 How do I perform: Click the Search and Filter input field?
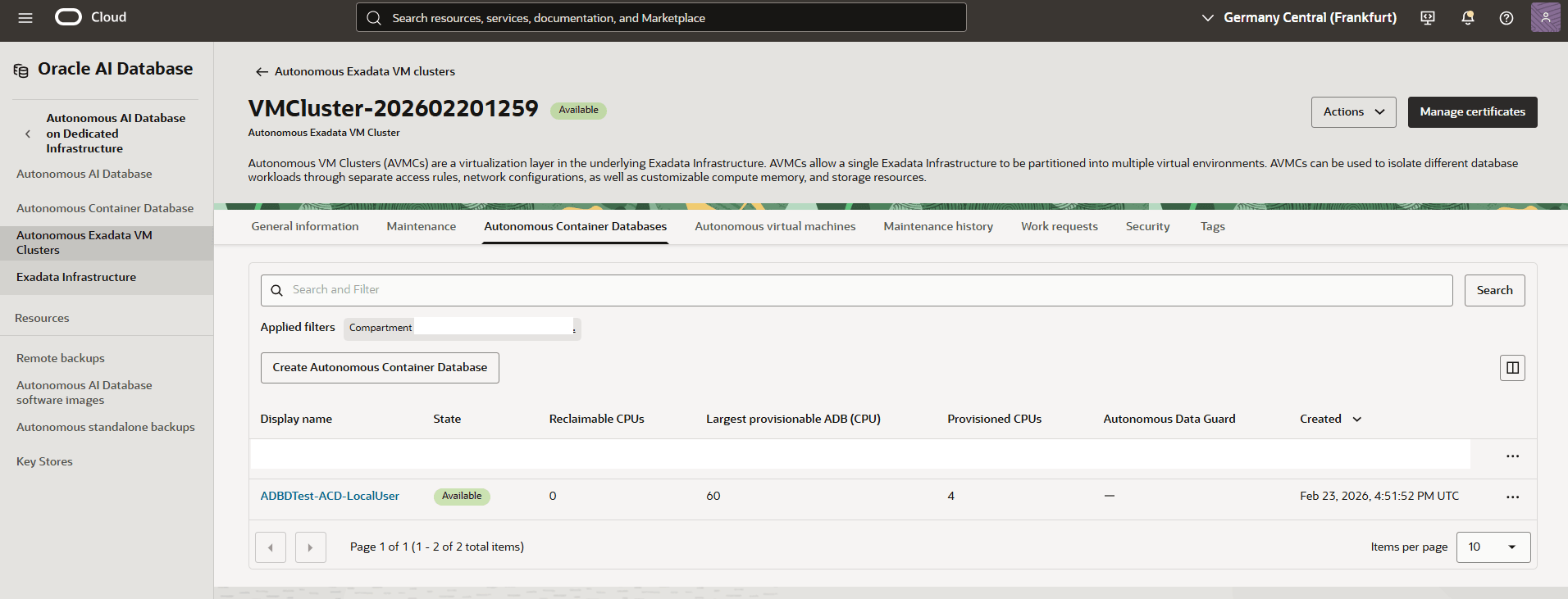(x=856, y=290)
